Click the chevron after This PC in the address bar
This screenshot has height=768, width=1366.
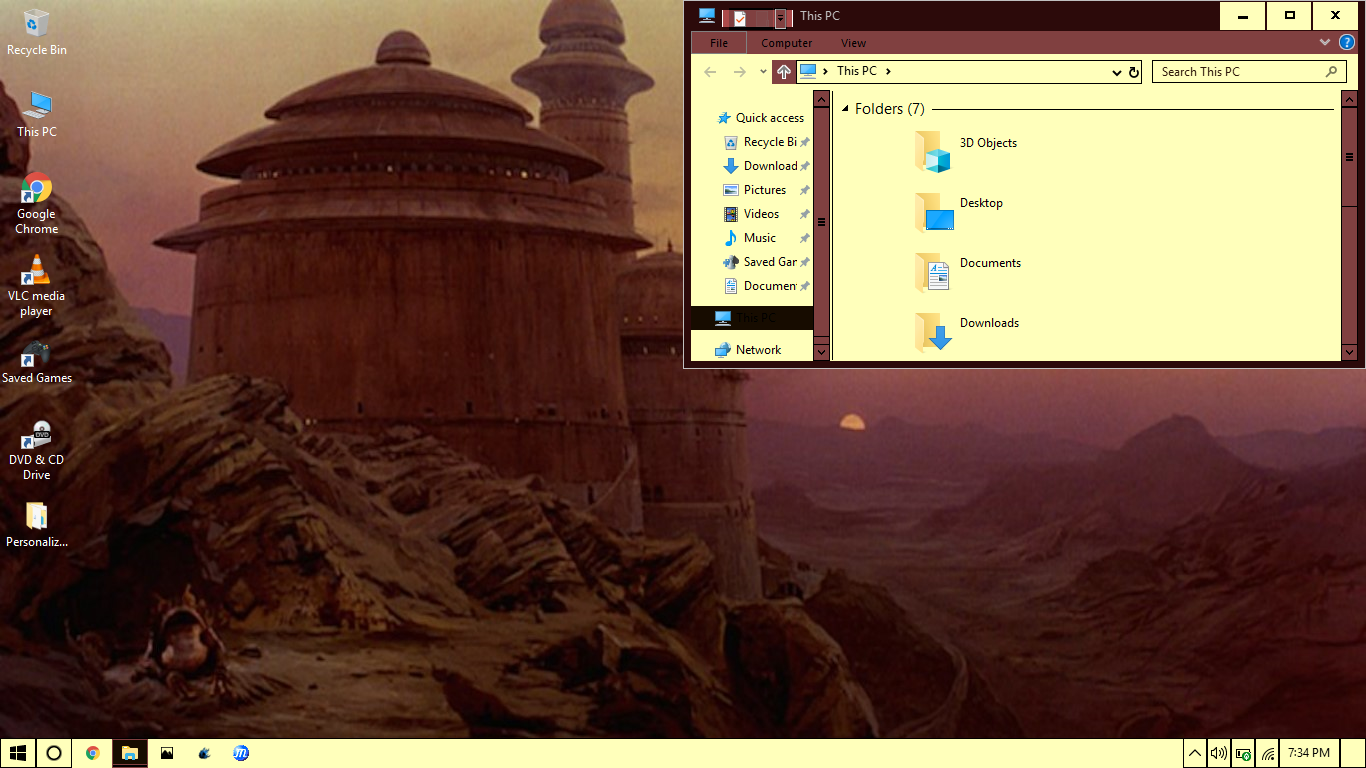[x=888, y=71]
